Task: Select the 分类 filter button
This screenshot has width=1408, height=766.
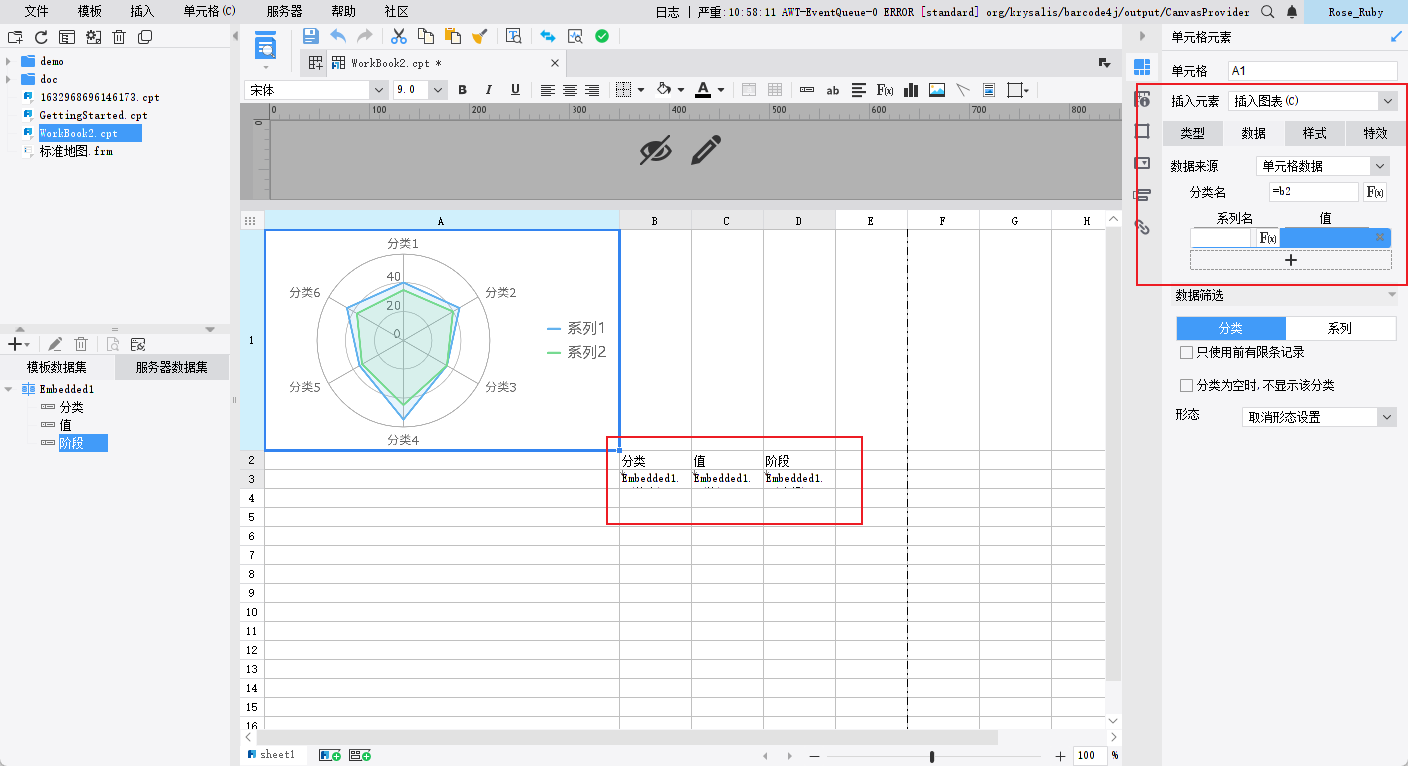Action: click(1231, 328)
